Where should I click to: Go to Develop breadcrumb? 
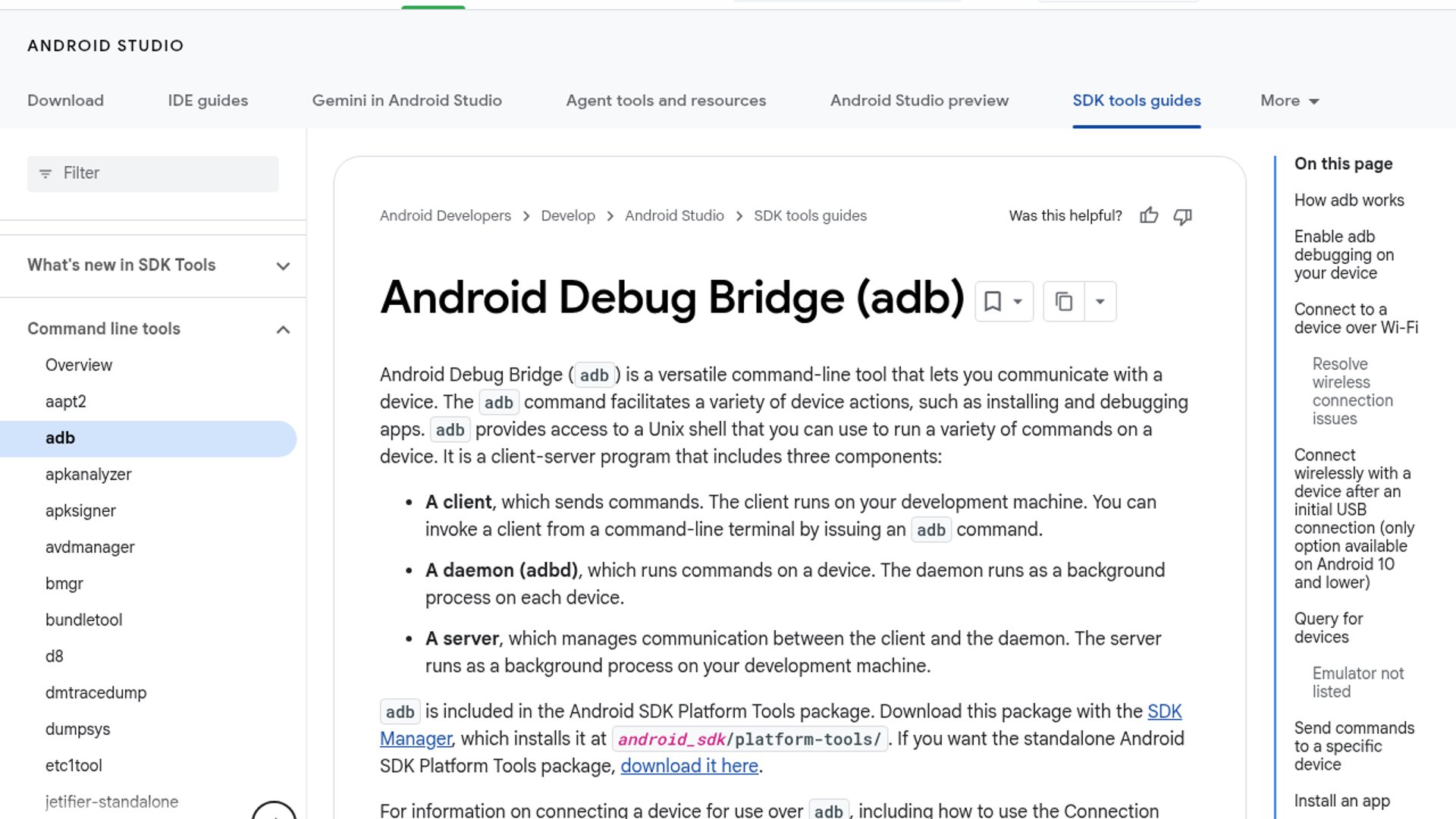pos(568,216)
